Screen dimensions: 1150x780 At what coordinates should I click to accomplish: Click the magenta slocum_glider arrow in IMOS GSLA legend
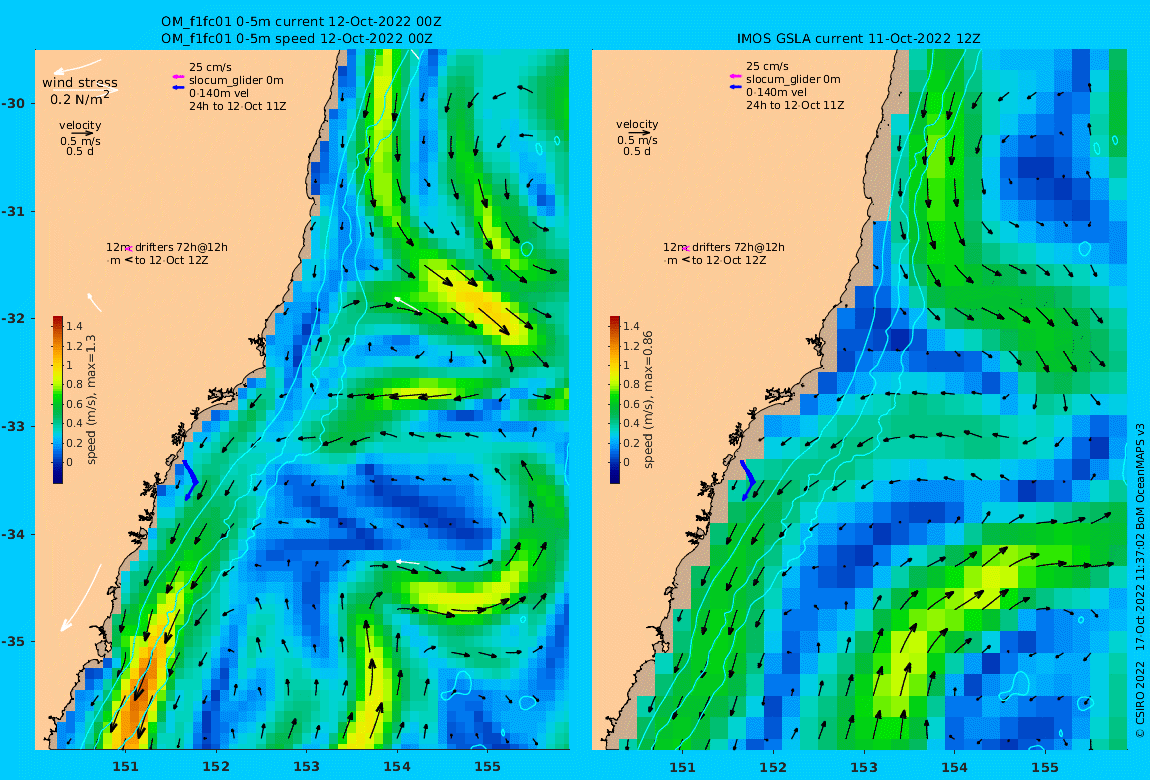735,76
